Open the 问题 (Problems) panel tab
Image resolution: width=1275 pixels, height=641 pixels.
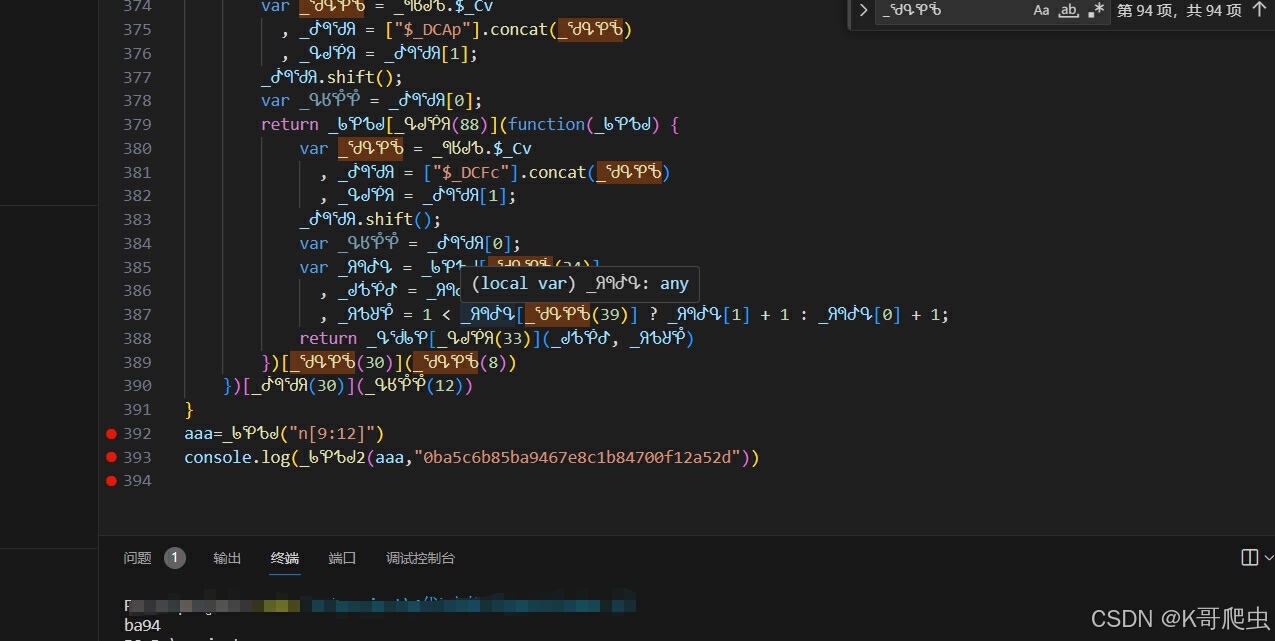click(138, 558)
